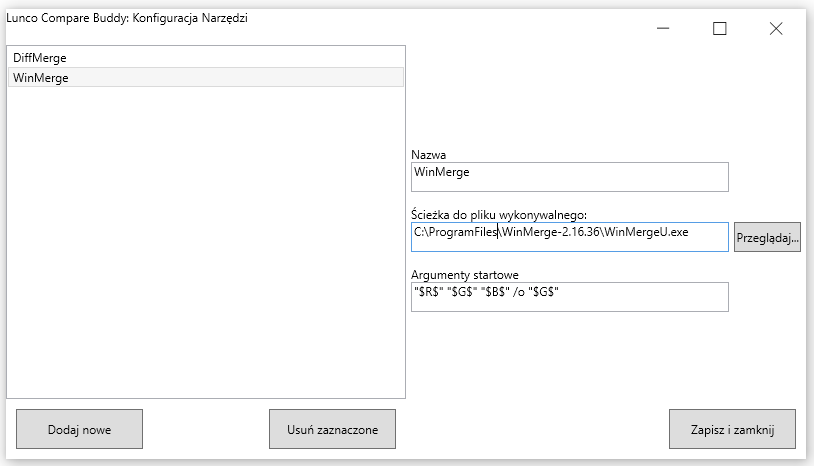814x466 pixels.
Task: Minimize the Konfiguracja Narzędzi window
Action: pyautogui.click(x=663, y=29)
